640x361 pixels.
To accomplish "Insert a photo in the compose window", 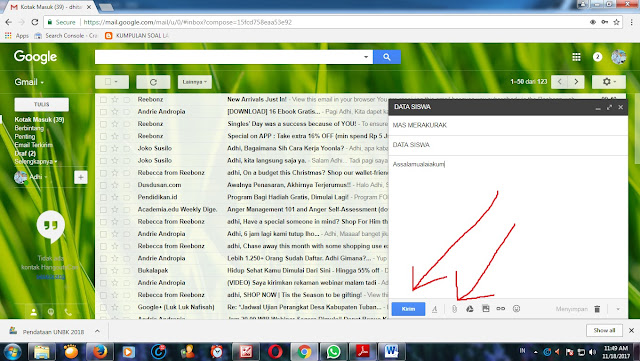I will (x=486, y=309).
